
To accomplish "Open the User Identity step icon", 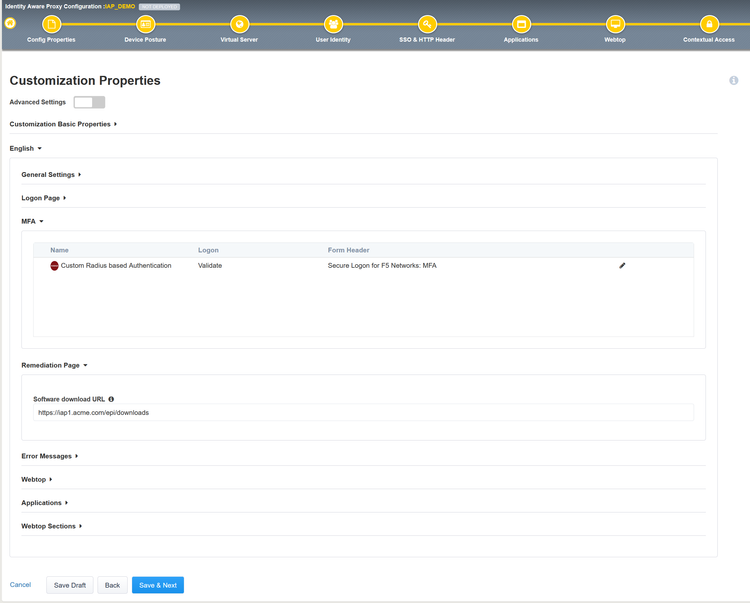I will tap(333, 24).
